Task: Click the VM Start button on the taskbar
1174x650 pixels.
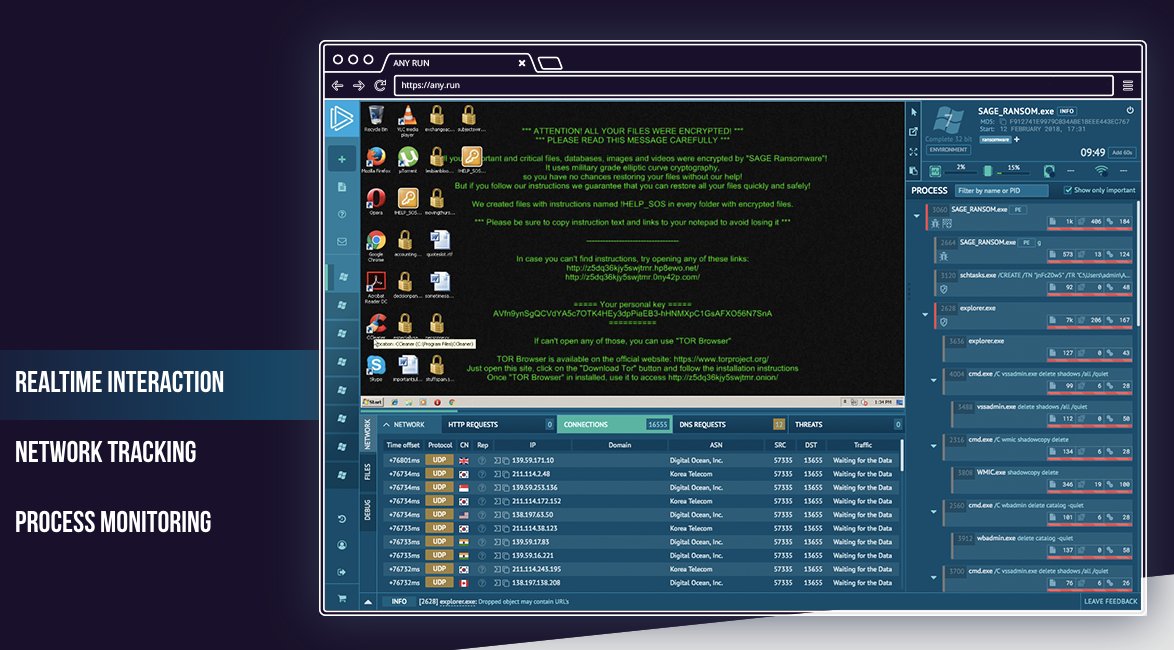Action: click(373, 402)
